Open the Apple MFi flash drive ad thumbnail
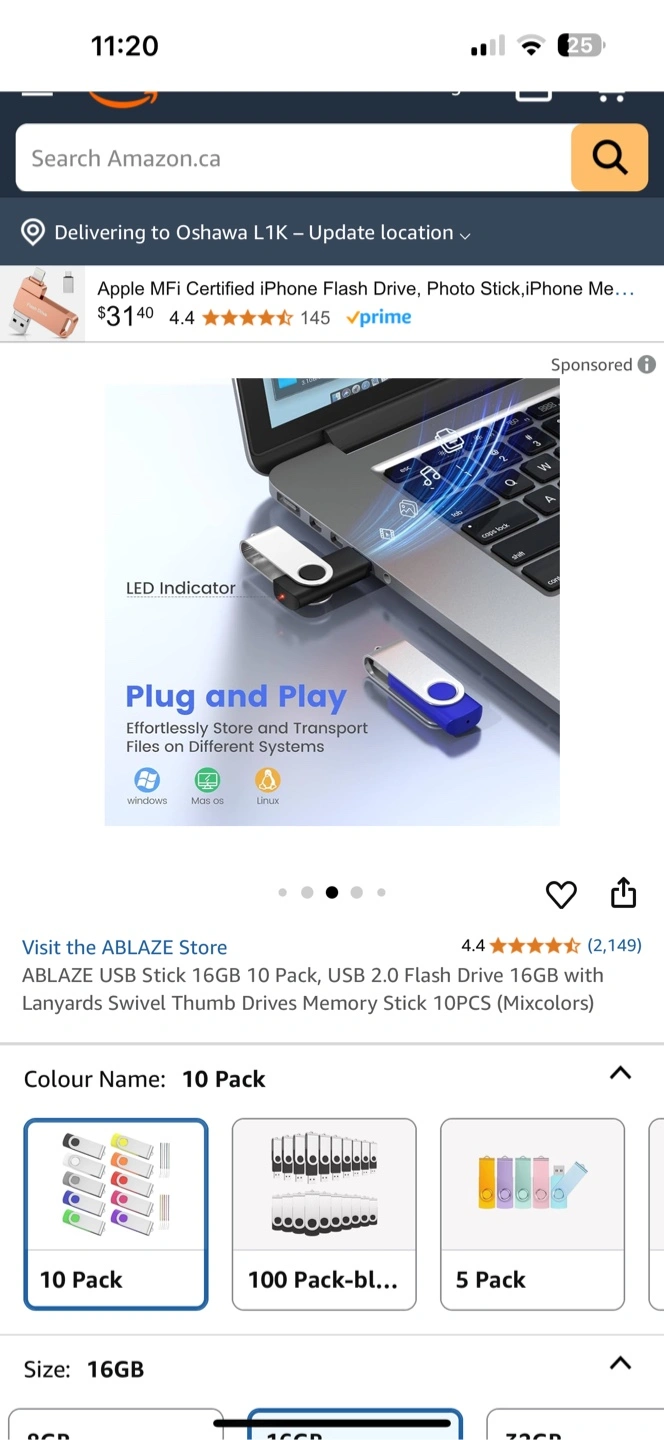This screenshot has height=1440, width=664. coord(43,303)
